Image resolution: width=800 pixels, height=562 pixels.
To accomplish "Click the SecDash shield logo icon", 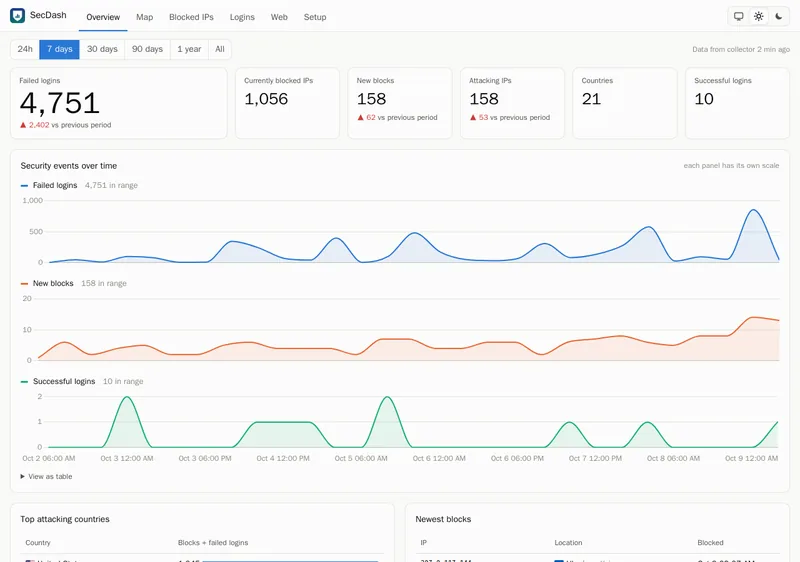I will [17, 15].
